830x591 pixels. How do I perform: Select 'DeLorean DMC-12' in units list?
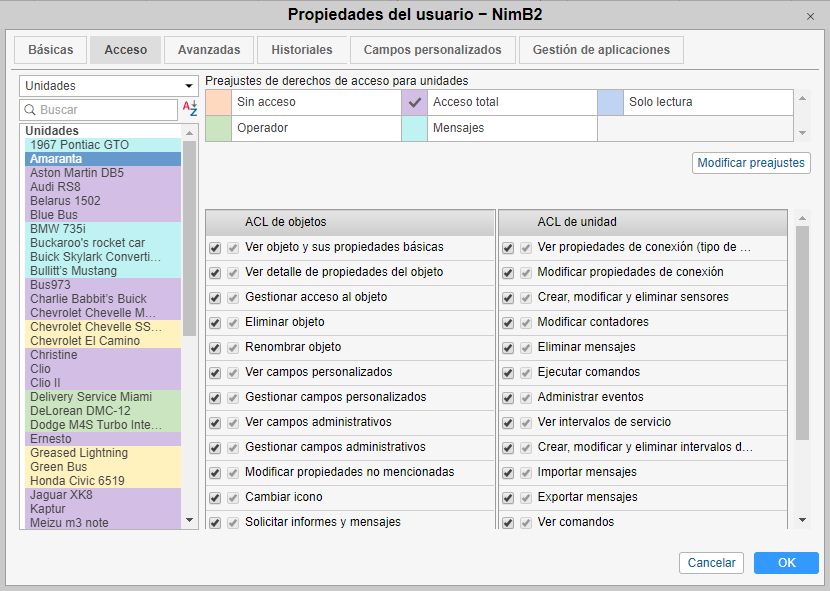[80, 411]
